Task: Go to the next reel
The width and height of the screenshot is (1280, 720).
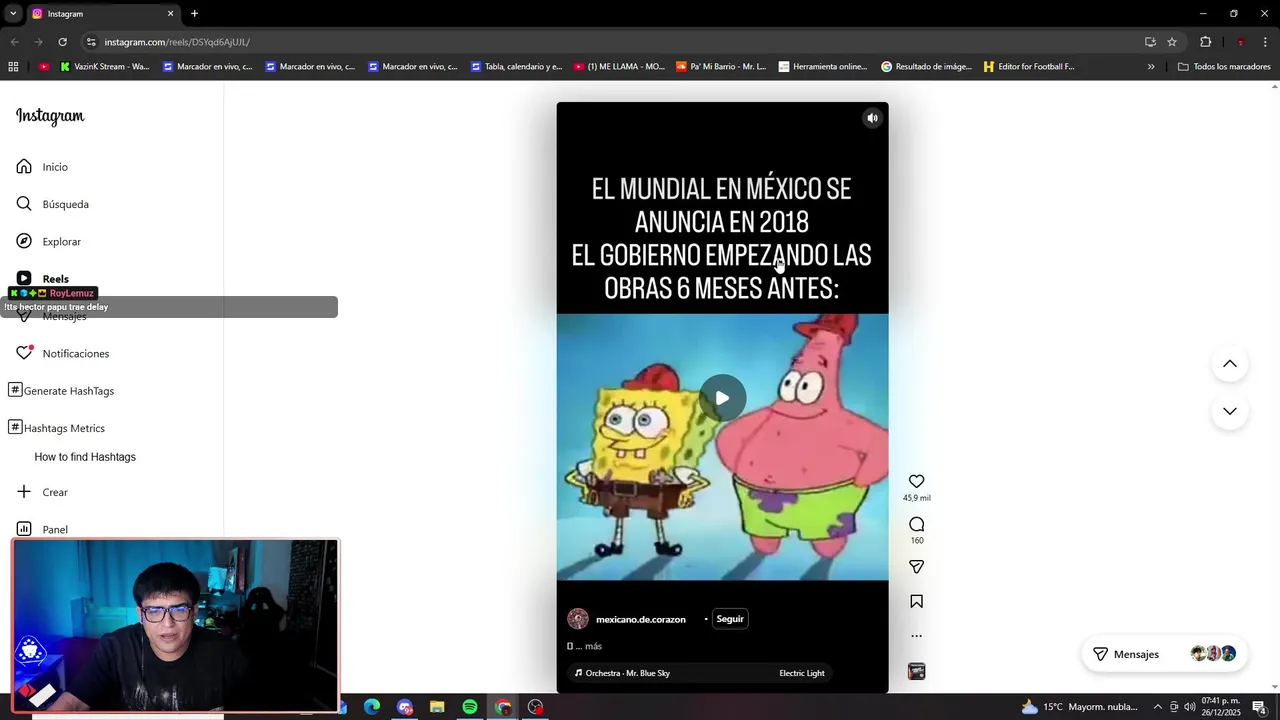Action: [x=1230, y=411]
